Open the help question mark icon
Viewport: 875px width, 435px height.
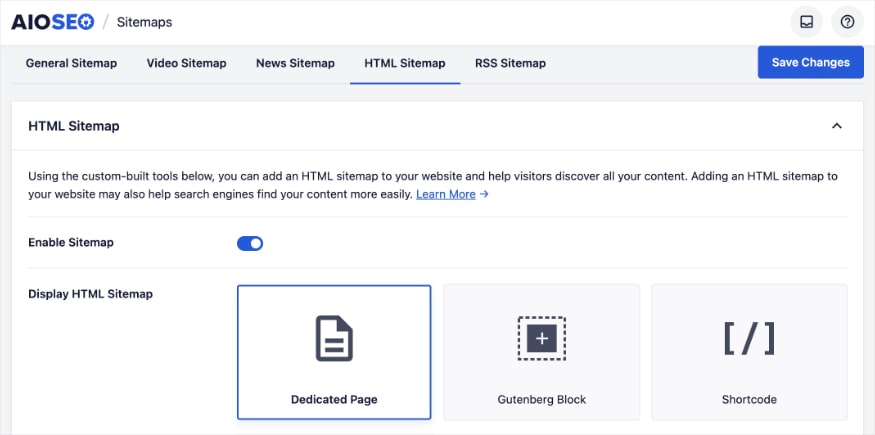847,22
